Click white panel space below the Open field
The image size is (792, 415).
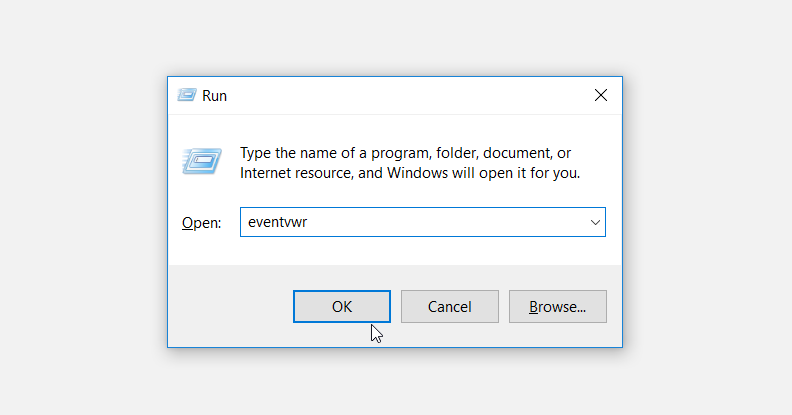[400, 252]
